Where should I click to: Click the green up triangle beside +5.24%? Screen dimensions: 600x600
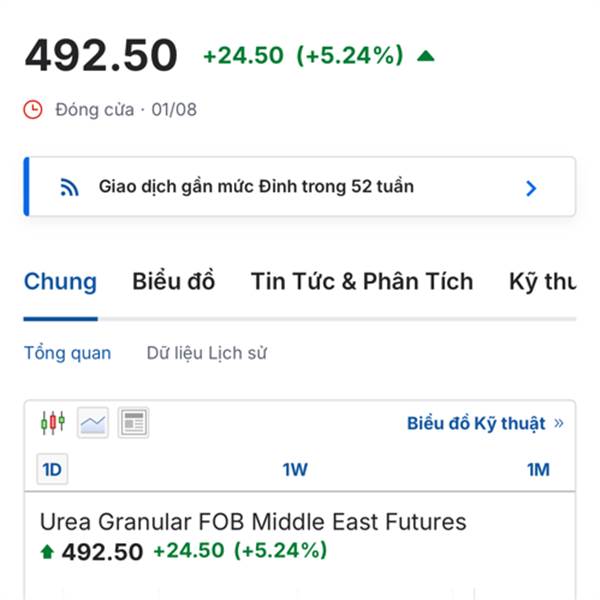pyautogui.click(x=426, y=56)
